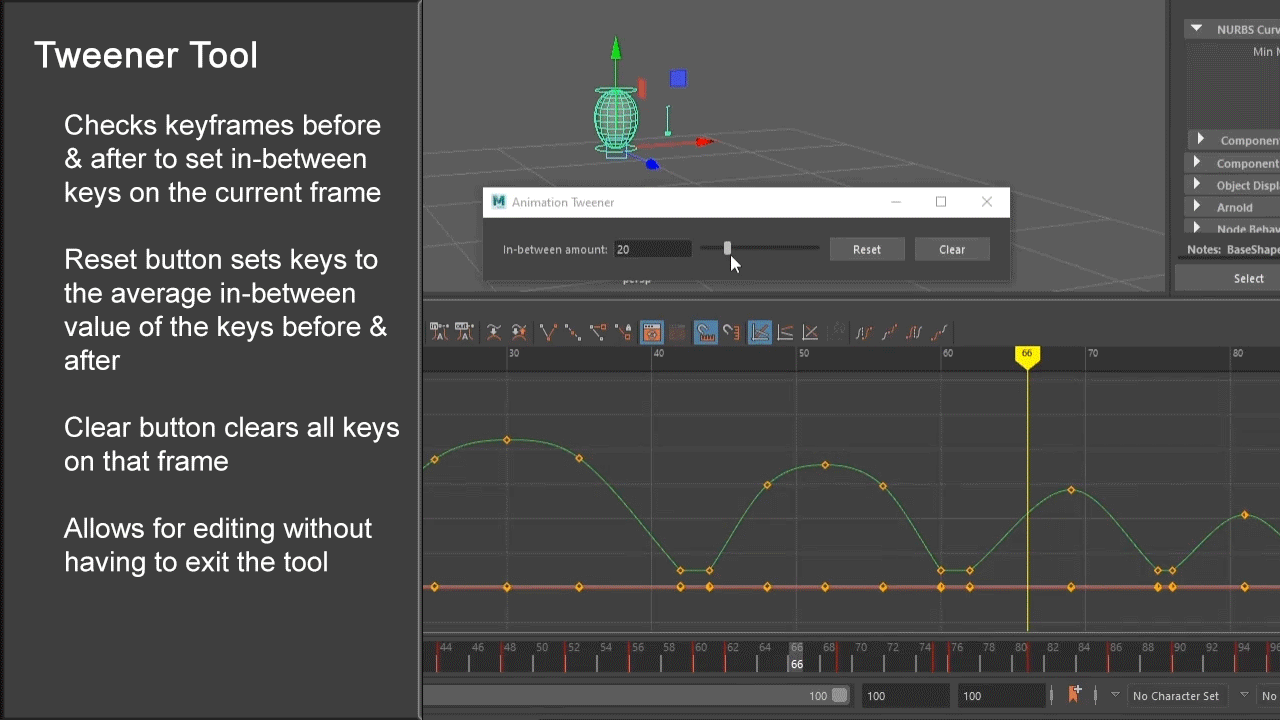The width and height of the screenshot is (1280, 720).
Task: Renormalize curves icon
Action: click(x=810, y=332)
